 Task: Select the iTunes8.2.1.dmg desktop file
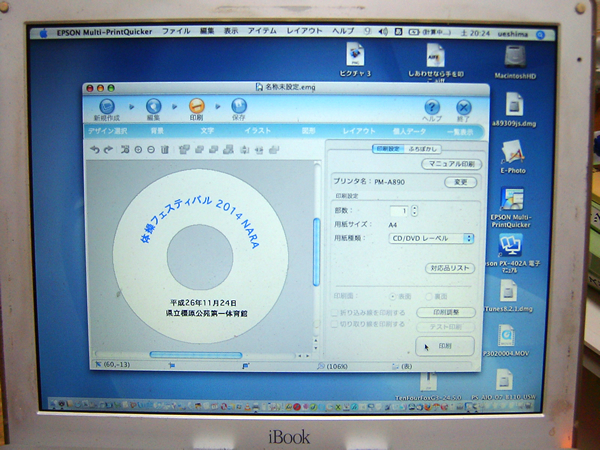point(509,291)
